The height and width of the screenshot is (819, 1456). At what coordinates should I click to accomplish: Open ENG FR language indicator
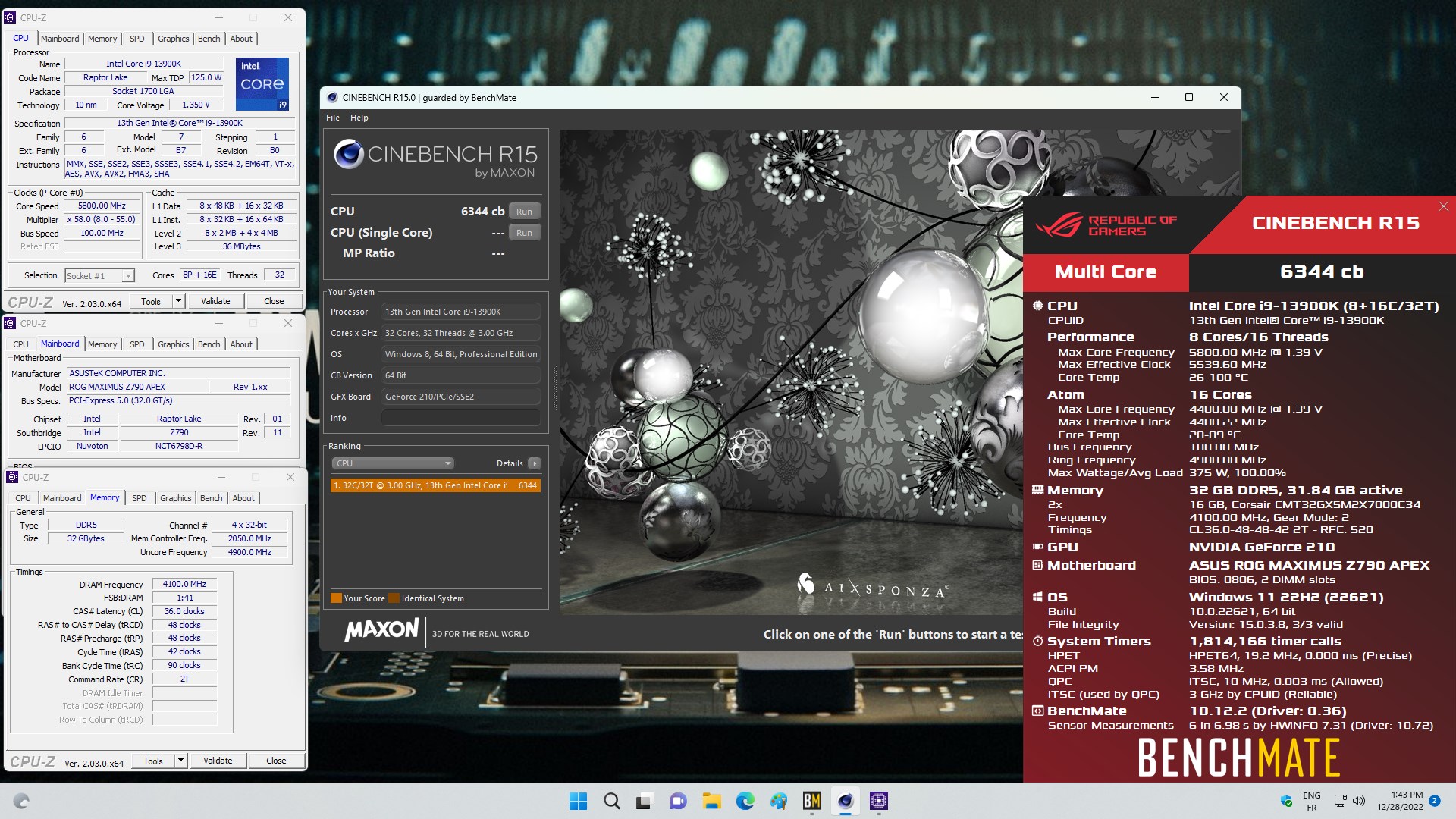(1312, 802)
